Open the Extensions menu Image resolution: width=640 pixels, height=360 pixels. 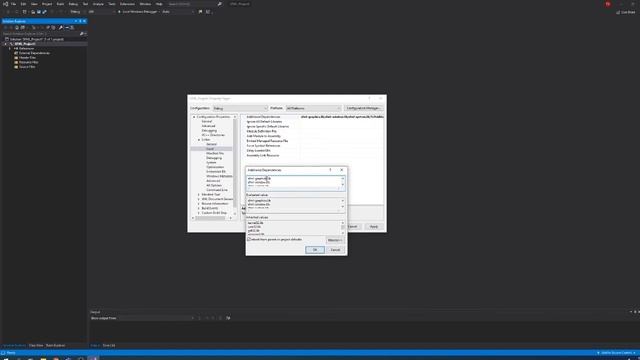pos(127,4)
